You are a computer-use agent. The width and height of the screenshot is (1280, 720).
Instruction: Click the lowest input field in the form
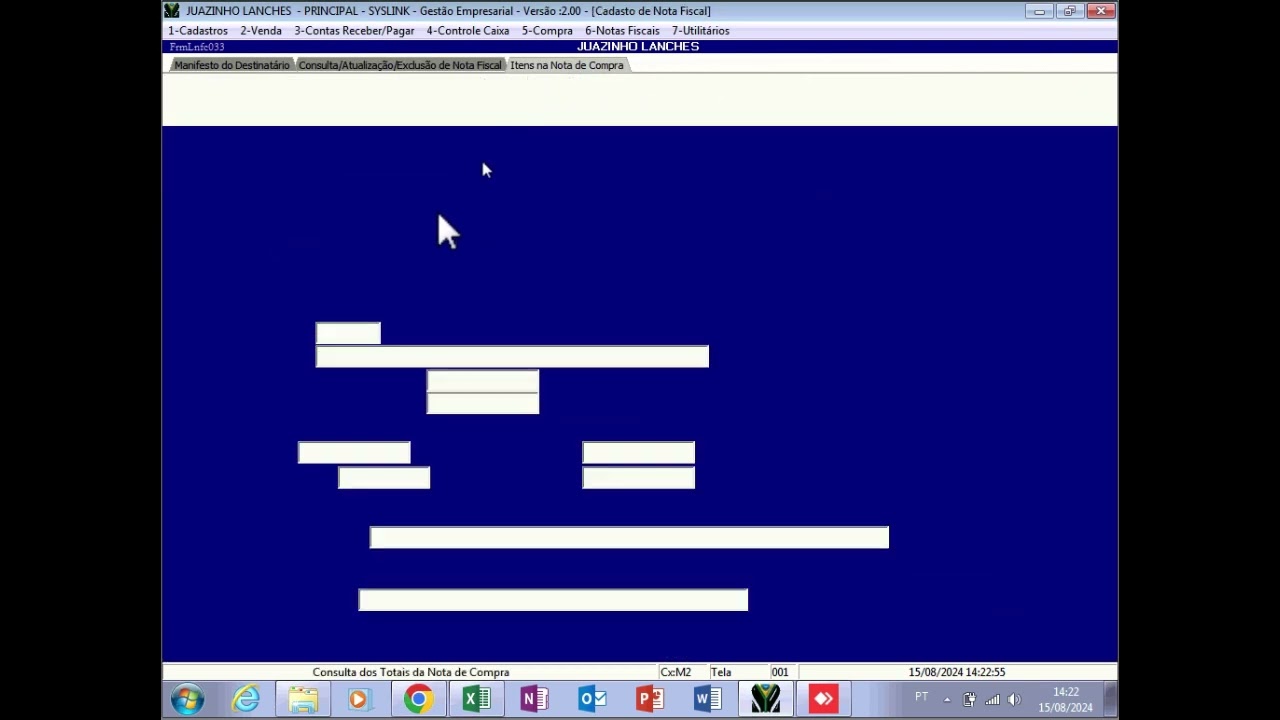[x=553, y=600]
